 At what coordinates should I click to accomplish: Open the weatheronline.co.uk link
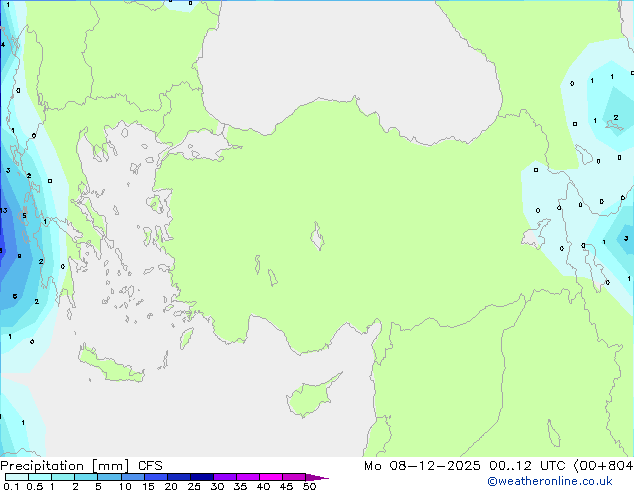click(550, 481)
